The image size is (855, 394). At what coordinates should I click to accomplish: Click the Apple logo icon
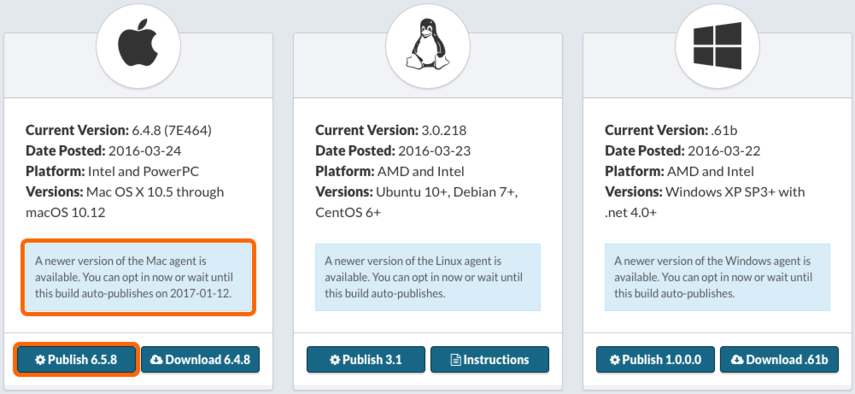(138, 44)
